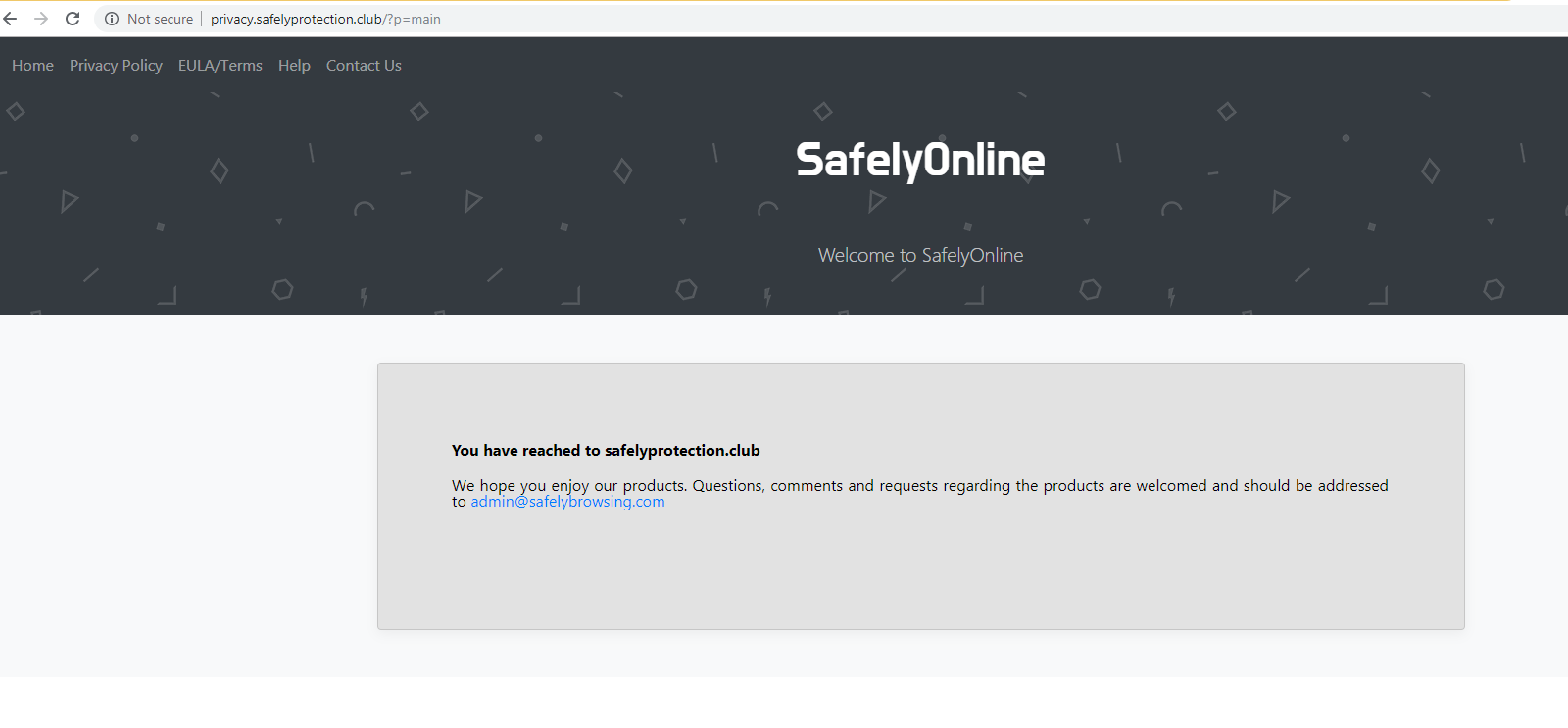Select Help in the navigation bar
The image size is (1568, 728).
pyautogui.click(x=294, y=66)
